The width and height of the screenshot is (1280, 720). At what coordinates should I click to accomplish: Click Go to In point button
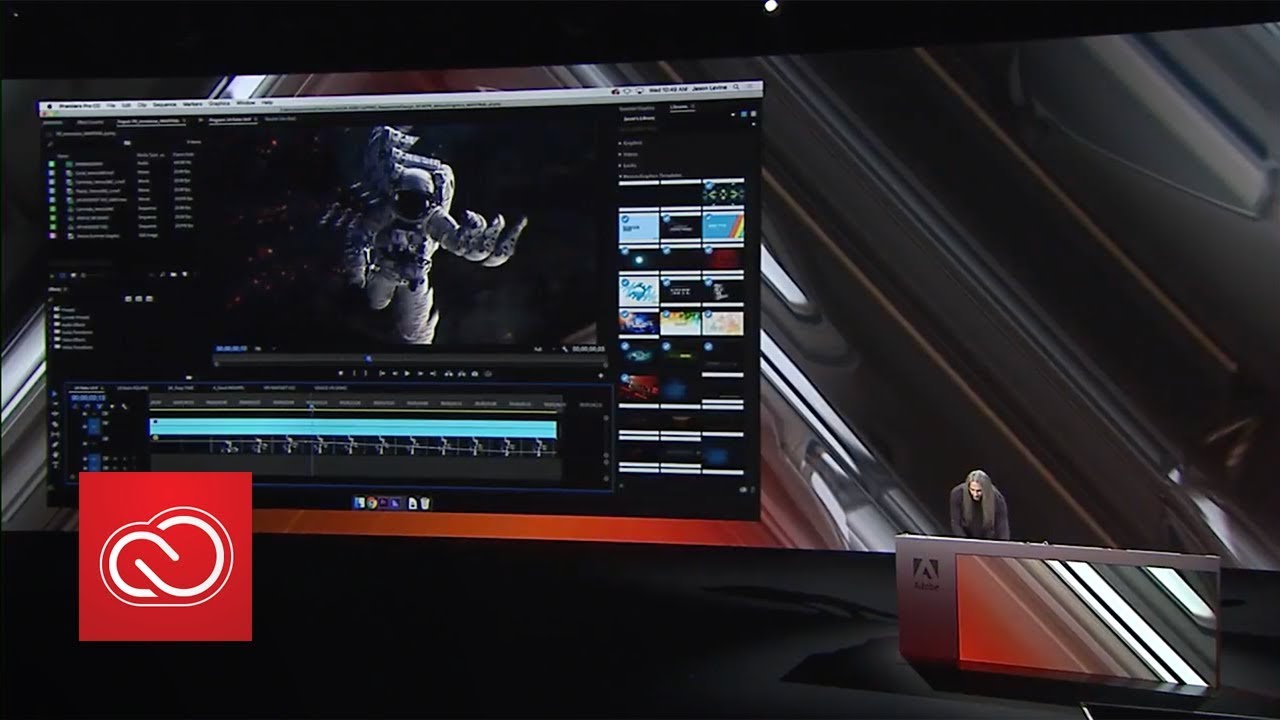pos(382,373)
